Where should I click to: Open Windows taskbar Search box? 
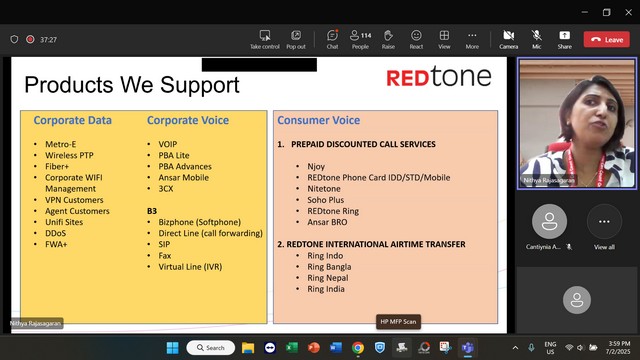coord(211,348)
